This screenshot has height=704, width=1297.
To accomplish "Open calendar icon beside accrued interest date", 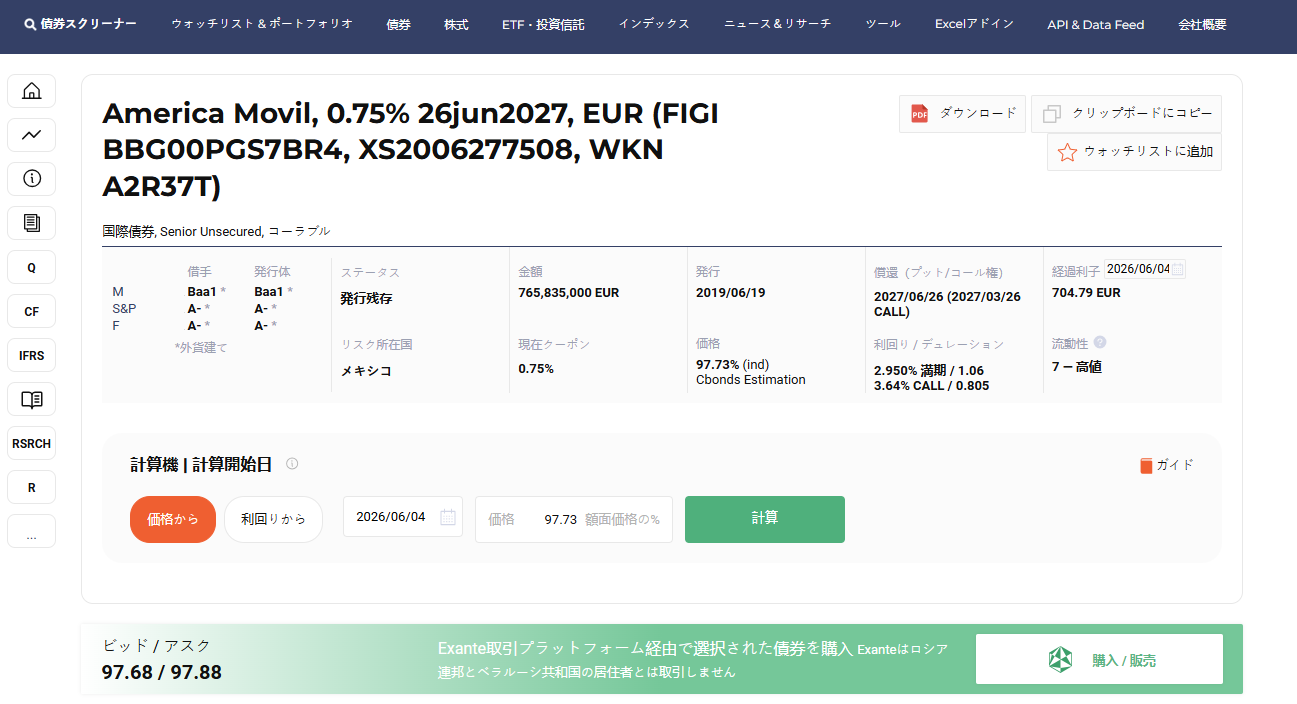I will (1178, 269).
